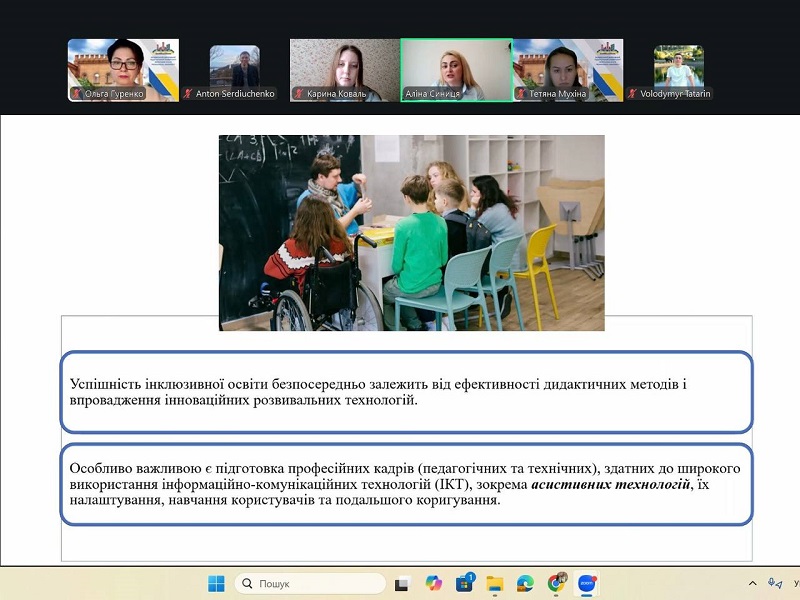Expand the hidden system tray icons chevron
The height and width of the screenshot is (600, 800).
click(752, 583)
